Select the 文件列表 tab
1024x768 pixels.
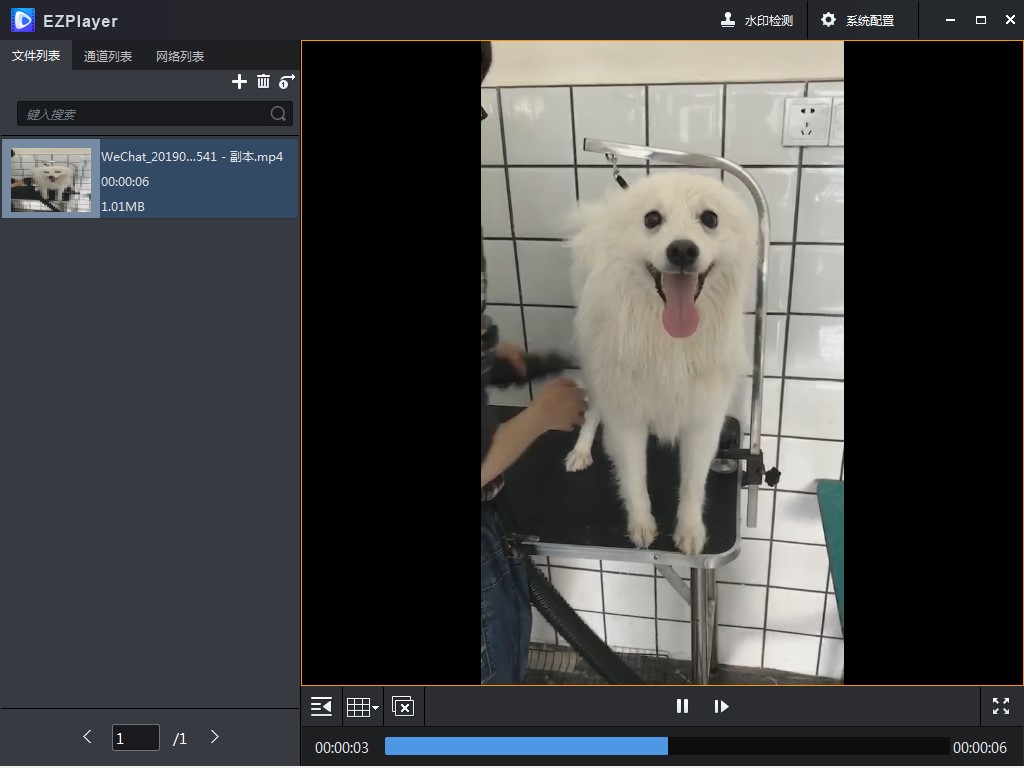pos(36,56)
